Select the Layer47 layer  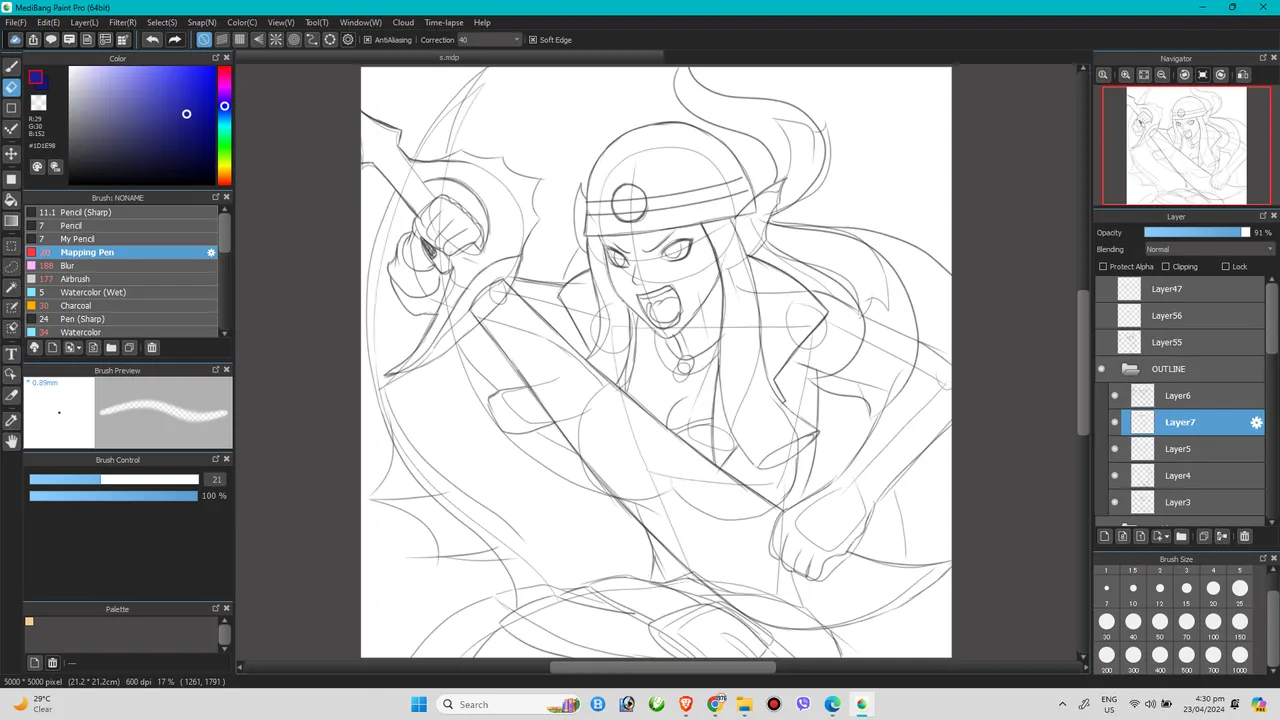1180,289
